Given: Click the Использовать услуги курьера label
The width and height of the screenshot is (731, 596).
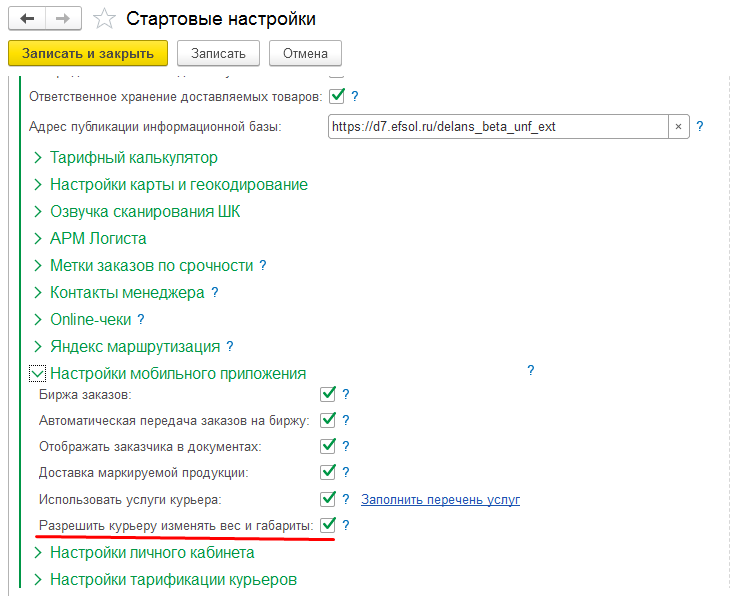Looking at the screenshot, I should tap(130, 499).
